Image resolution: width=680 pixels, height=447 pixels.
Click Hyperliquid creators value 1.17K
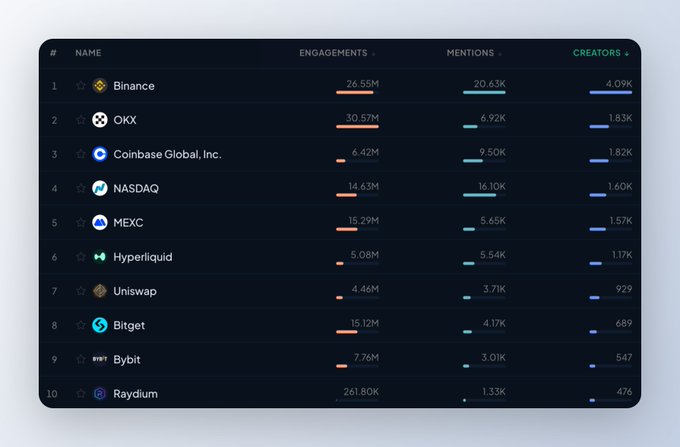point(622,255)
